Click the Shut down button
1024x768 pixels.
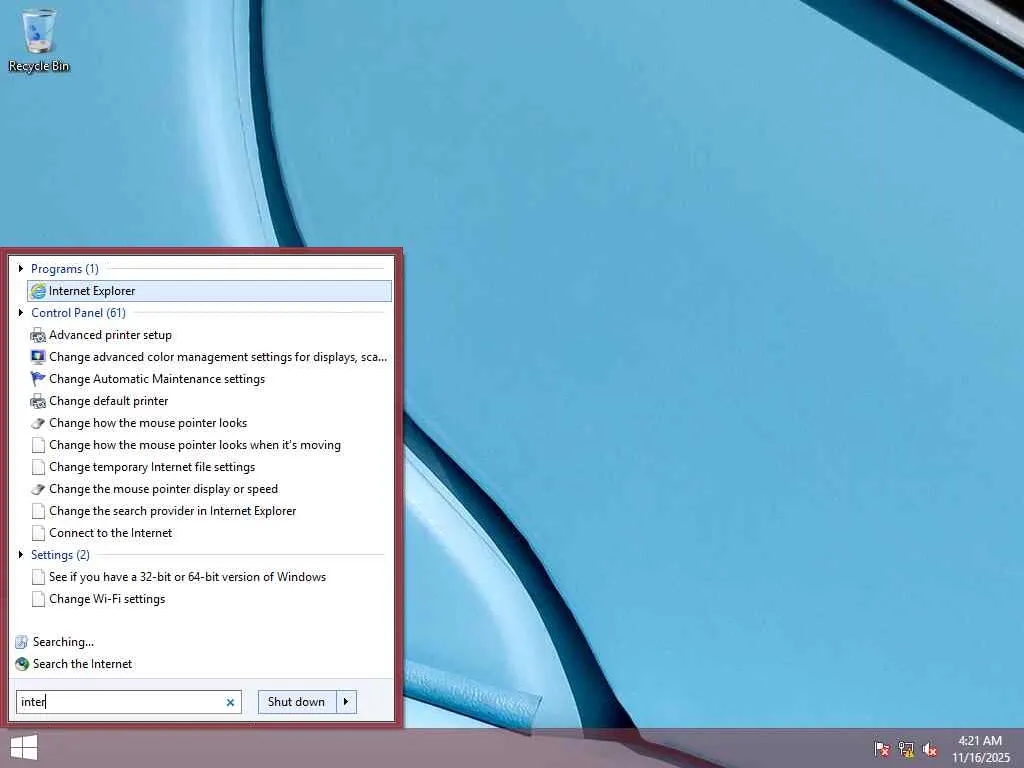[x=296, y=702]
